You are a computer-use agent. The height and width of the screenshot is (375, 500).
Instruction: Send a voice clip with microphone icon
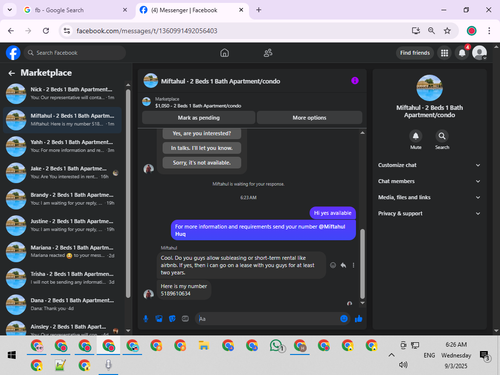(146, 319)
